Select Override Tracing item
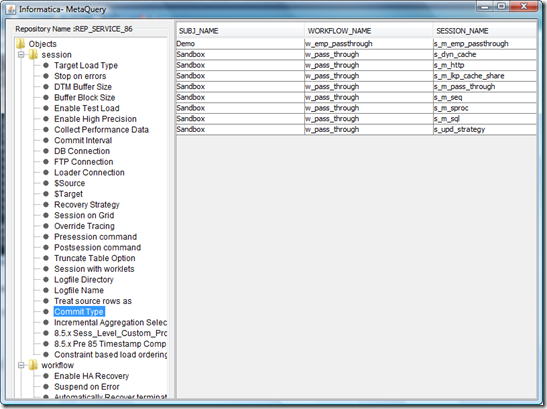The width and height of the screenshot is (547, 409). tap(84, 226)
